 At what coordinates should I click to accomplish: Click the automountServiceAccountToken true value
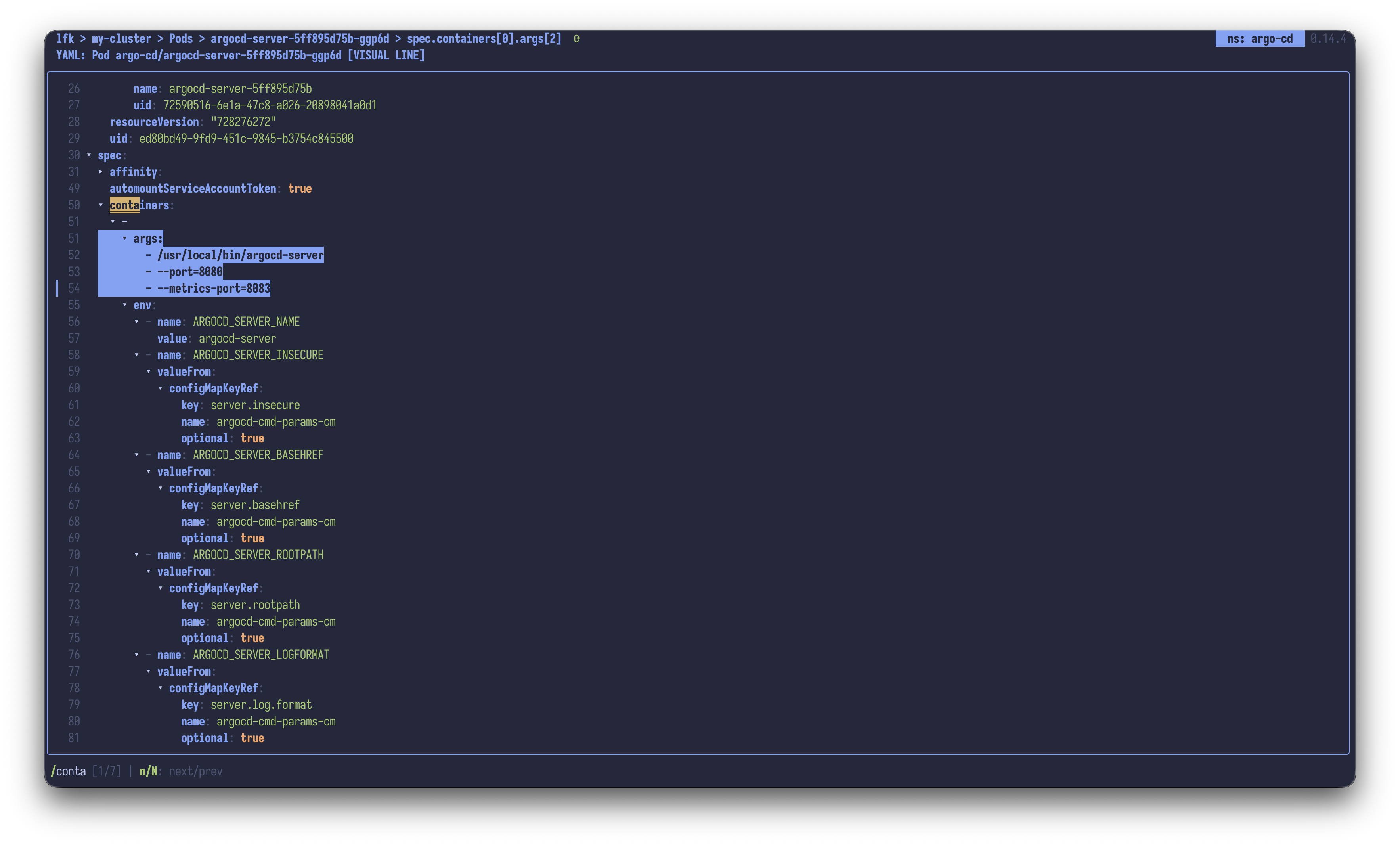click(299, 189)
